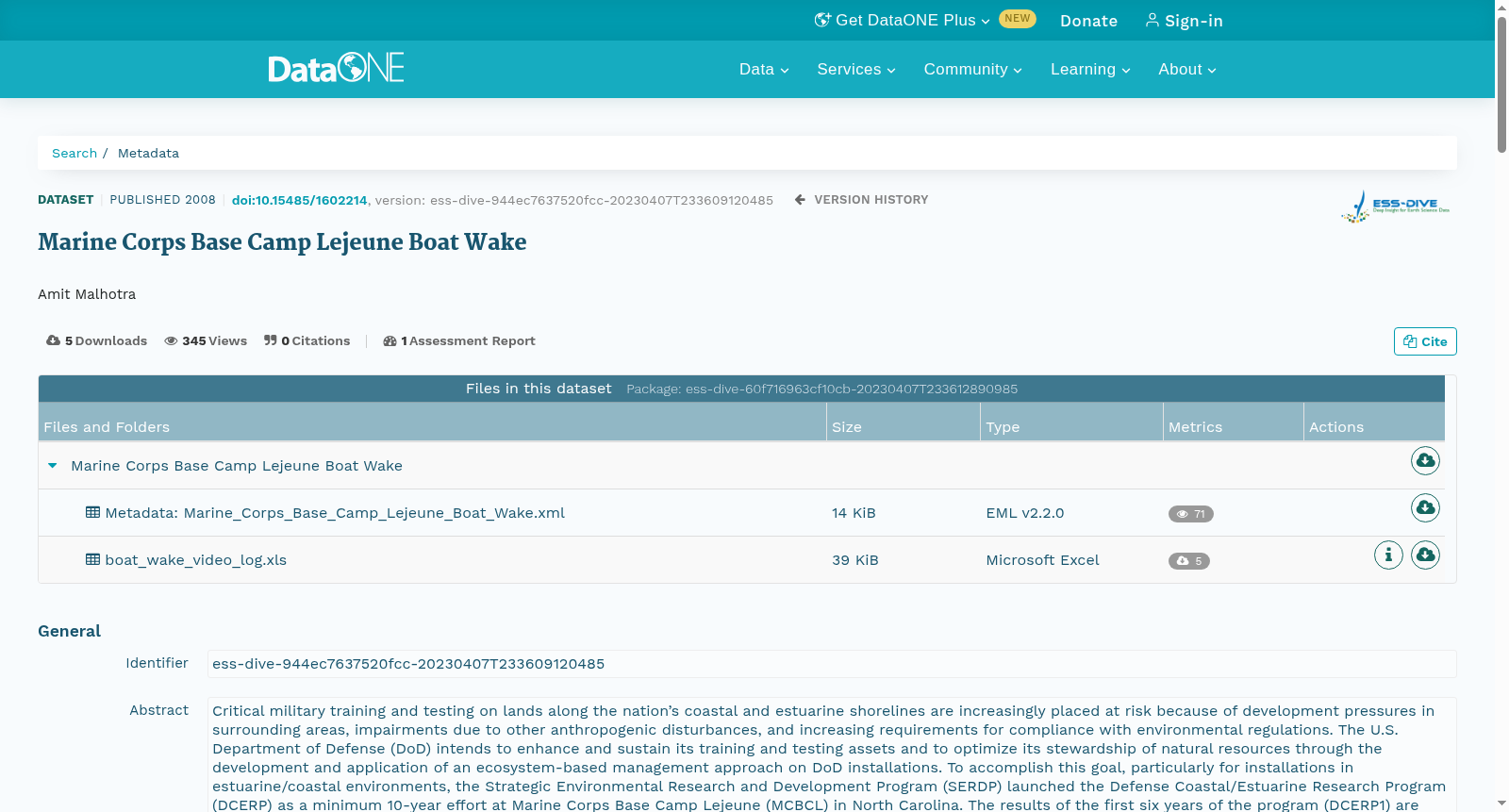This screenshot has width=1509, height=812.
Task: Click the Cite button
Action: point(1425,341)
